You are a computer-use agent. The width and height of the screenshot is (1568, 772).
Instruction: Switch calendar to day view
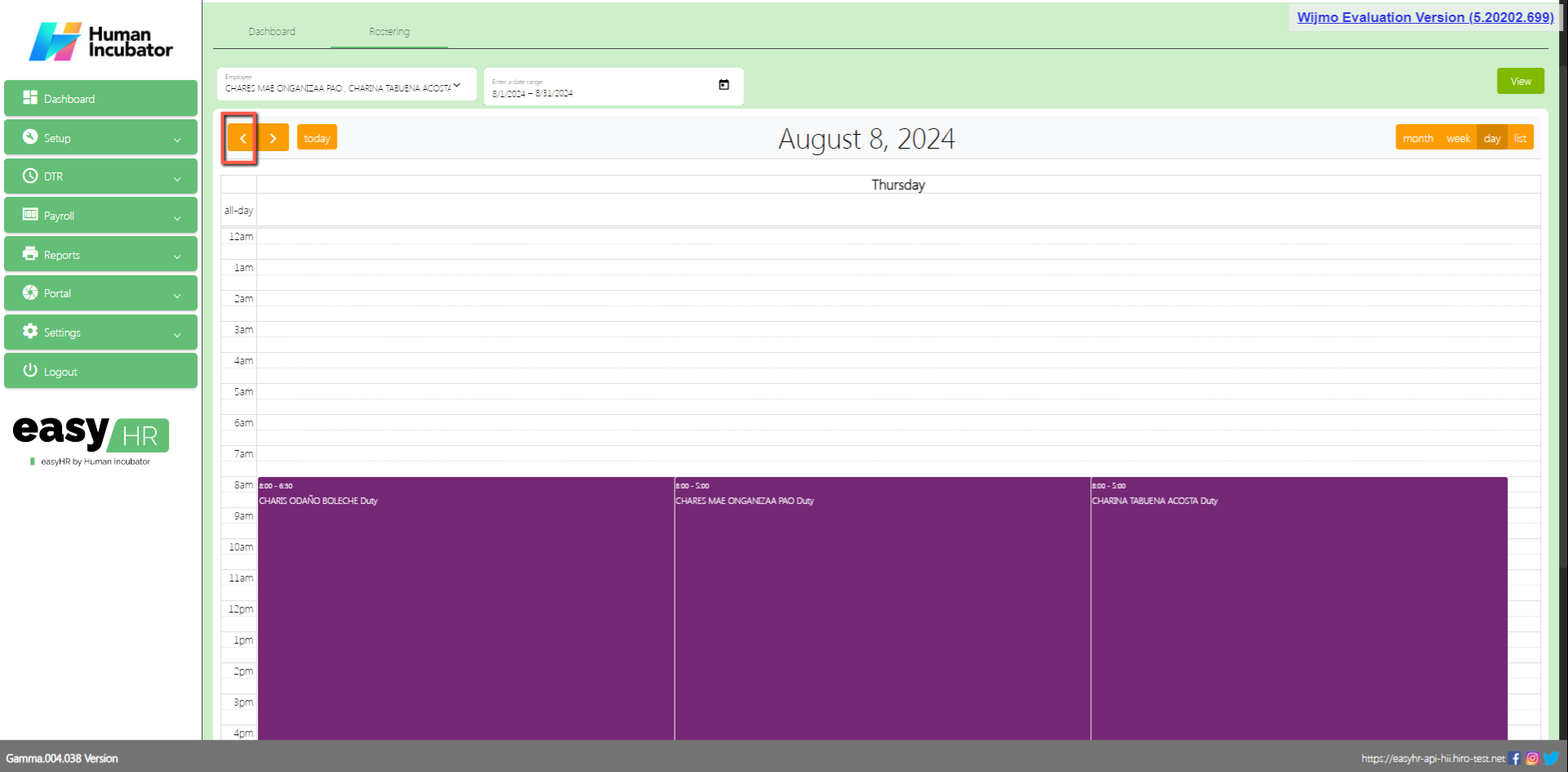pos(1492,138)
